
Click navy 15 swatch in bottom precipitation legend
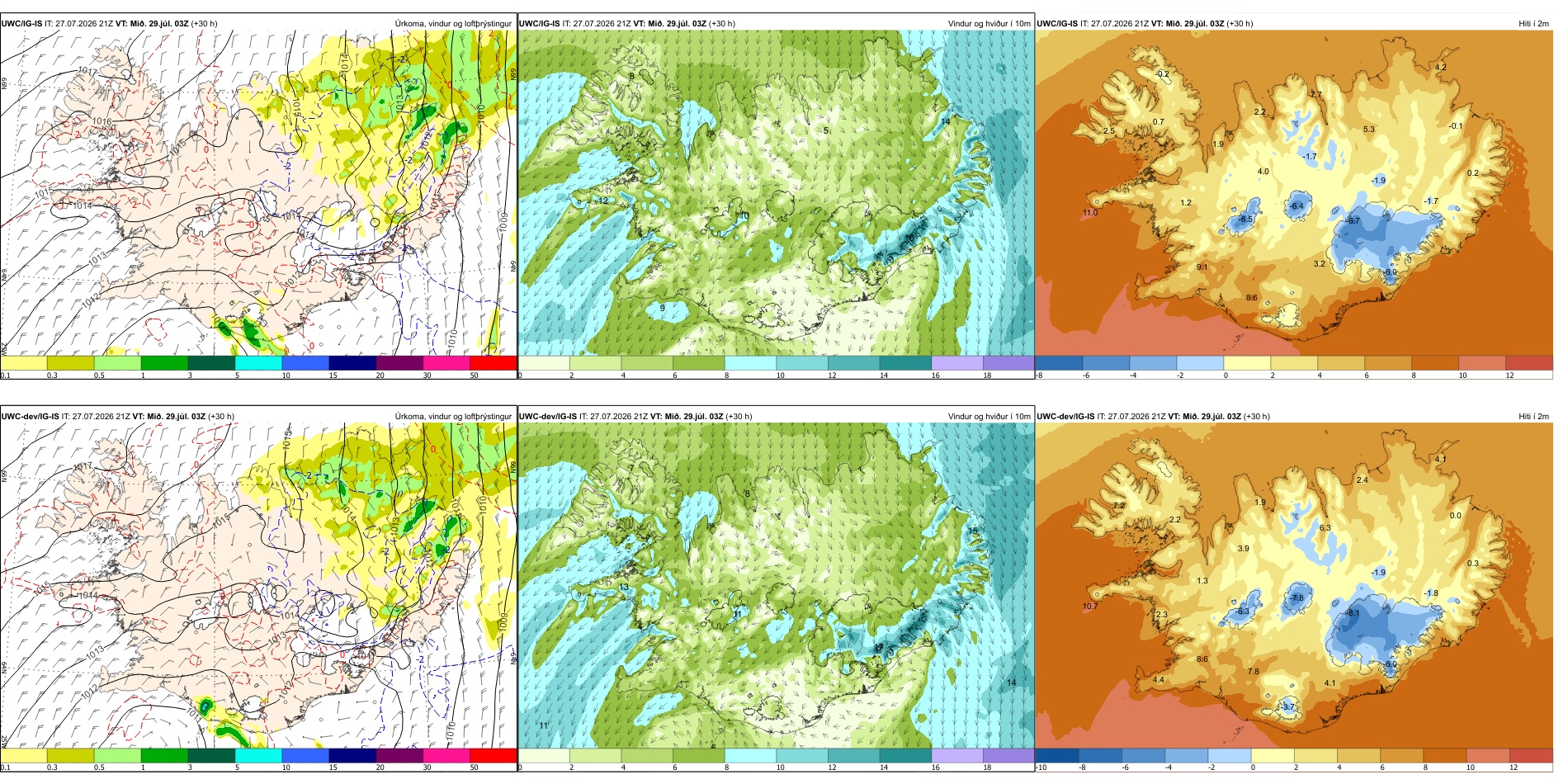pos(352,755)
